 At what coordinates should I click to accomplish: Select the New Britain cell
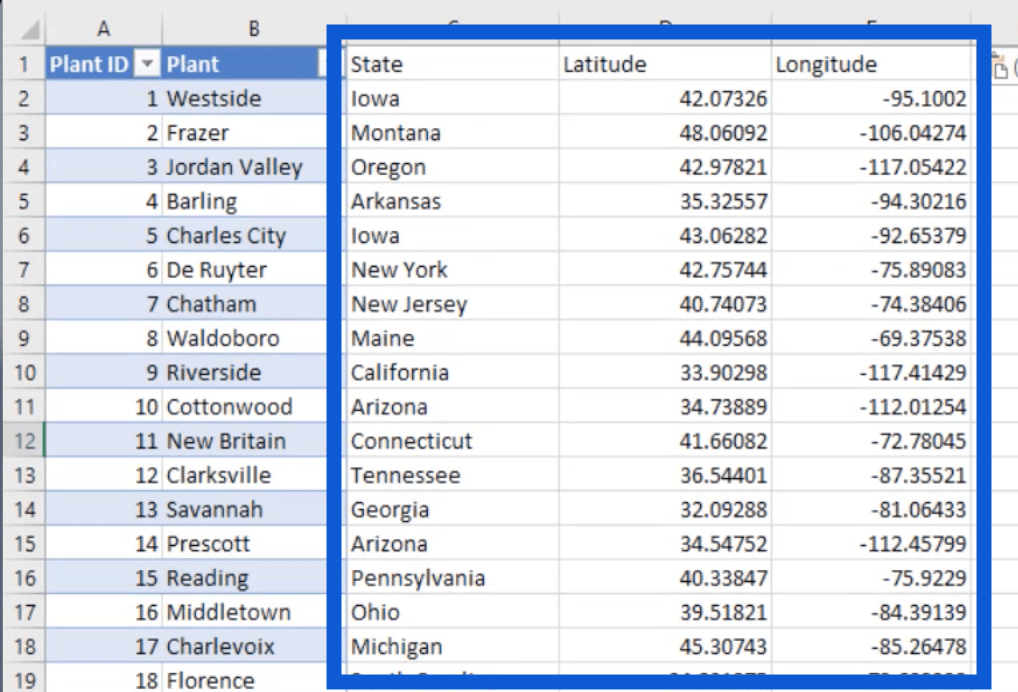coord(245,441)
